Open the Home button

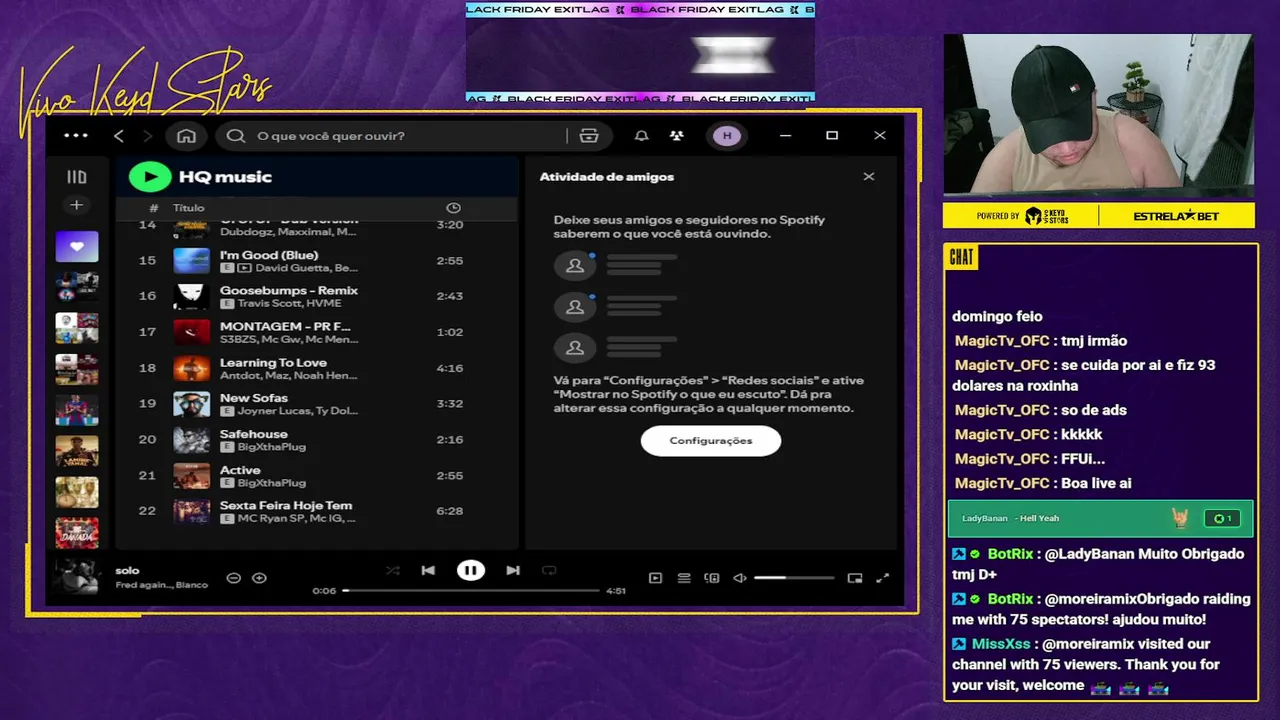[186, 136]
